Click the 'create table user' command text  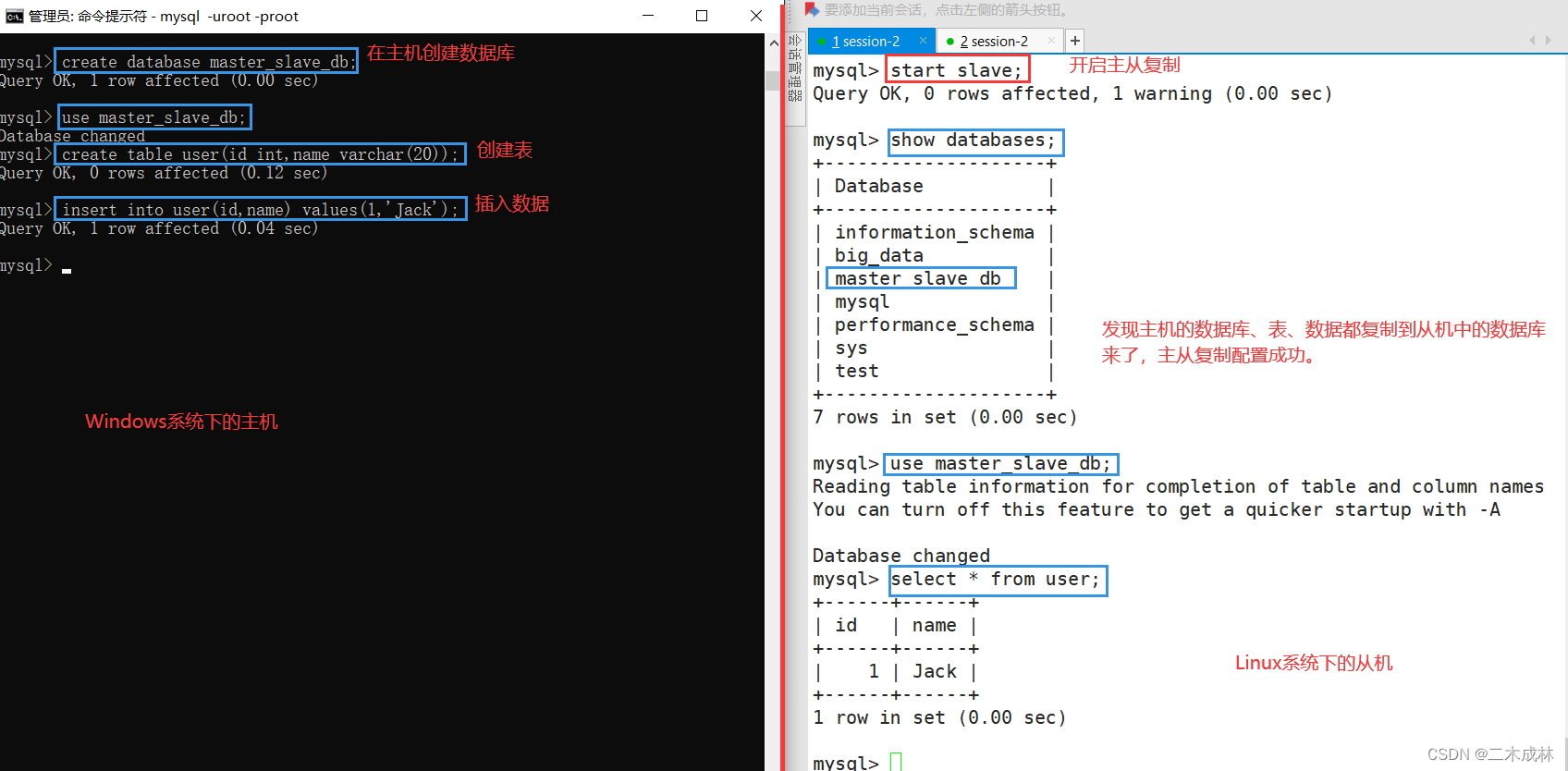[260, 154]
